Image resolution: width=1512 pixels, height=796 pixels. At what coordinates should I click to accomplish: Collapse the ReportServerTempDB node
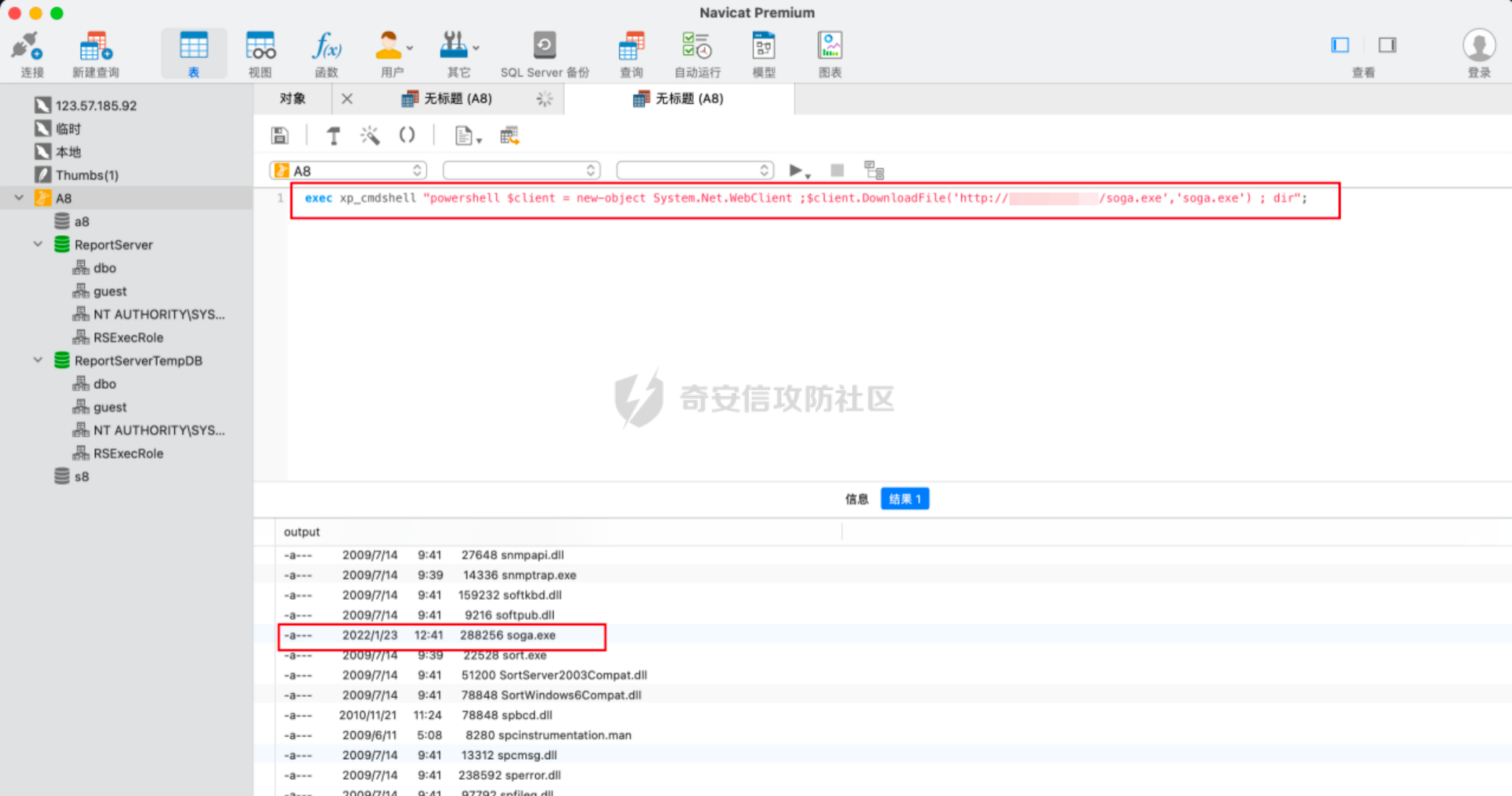[x=38, y=360]
